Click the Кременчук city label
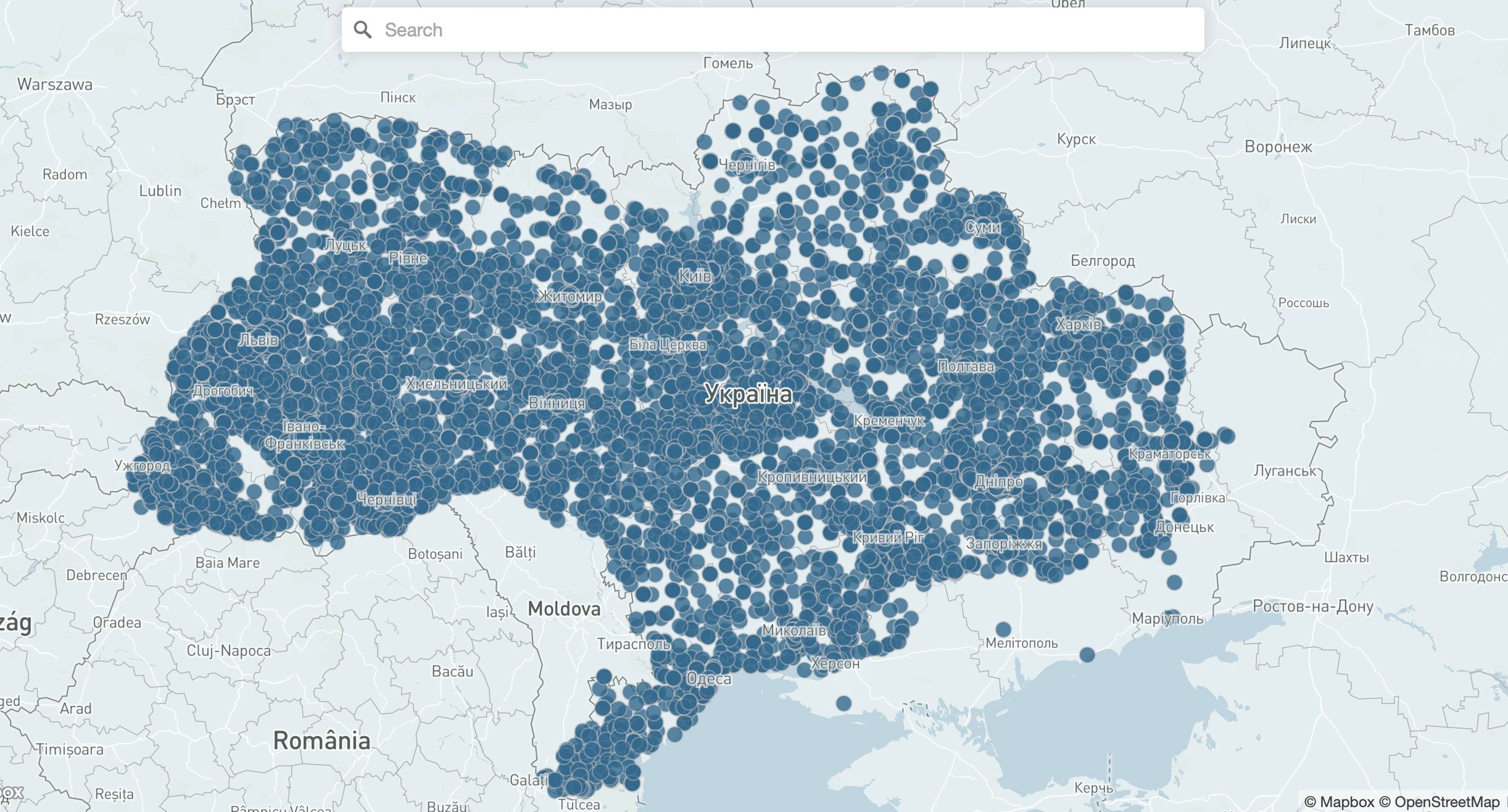 pos(890,421)
